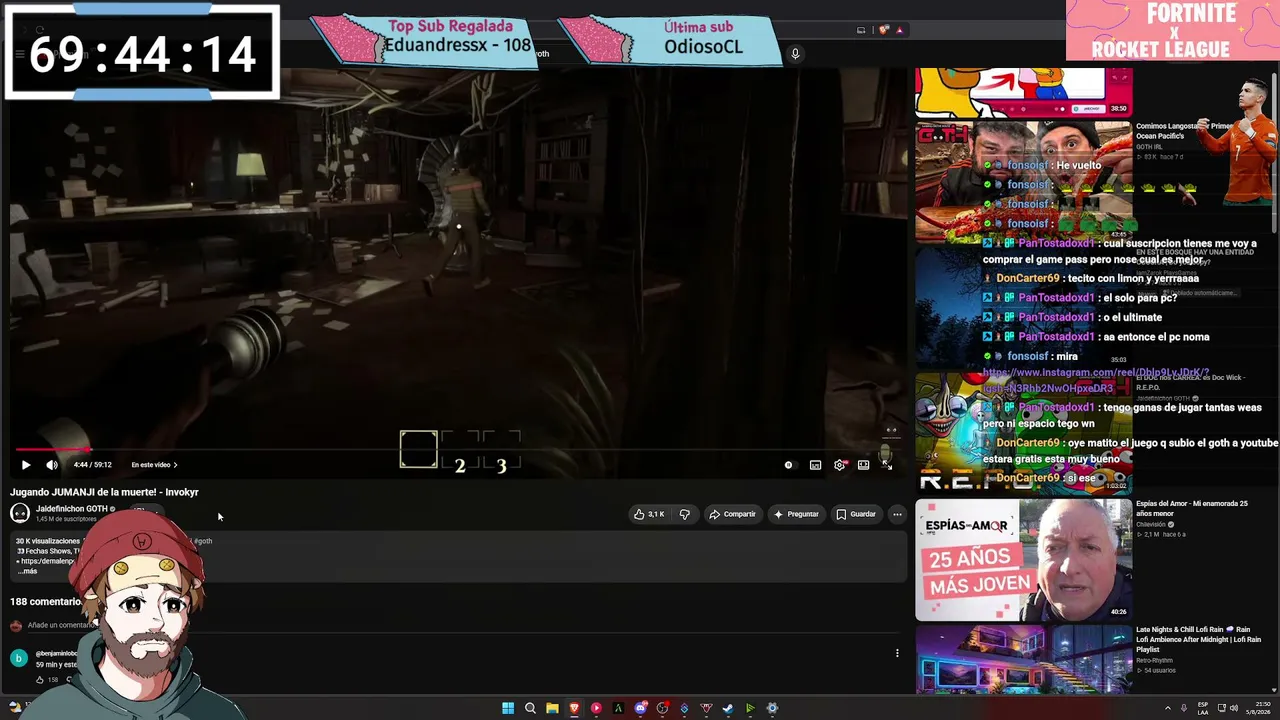Viewport: 1280px width, 720px height.
Task: Mute the video volume speaker icon
Action: pyautogui.click(x=52, y=465)
